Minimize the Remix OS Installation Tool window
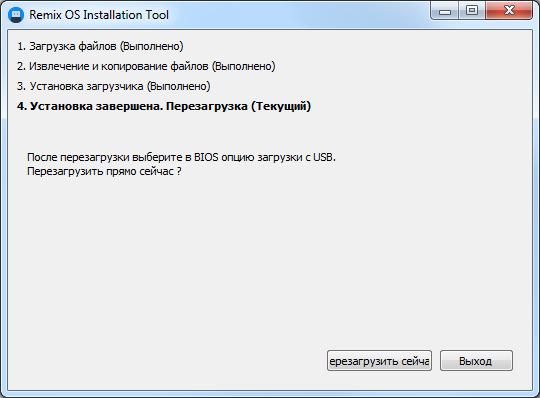This screenshot has height=398, width=540. pyautogui.click(x=445, y=11)
